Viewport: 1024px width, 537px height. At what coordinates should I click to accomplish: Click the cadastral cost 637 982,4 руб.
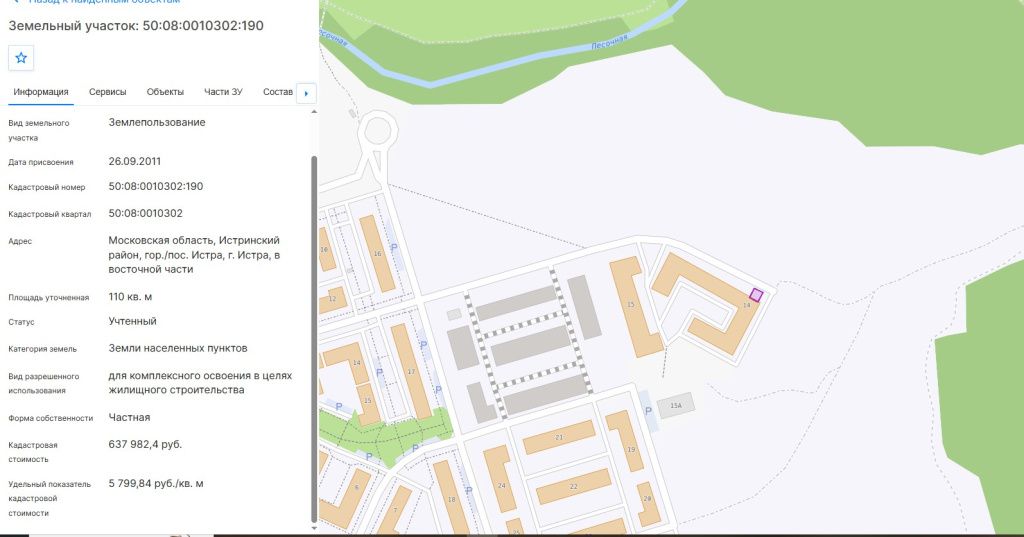pos(145,444)
